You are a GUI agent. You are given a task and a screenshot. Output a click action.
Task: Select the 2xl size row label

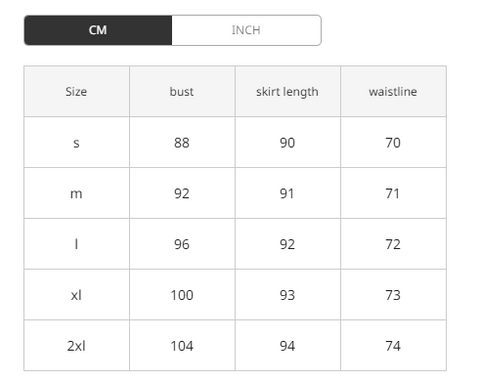[x=76, y=346]
